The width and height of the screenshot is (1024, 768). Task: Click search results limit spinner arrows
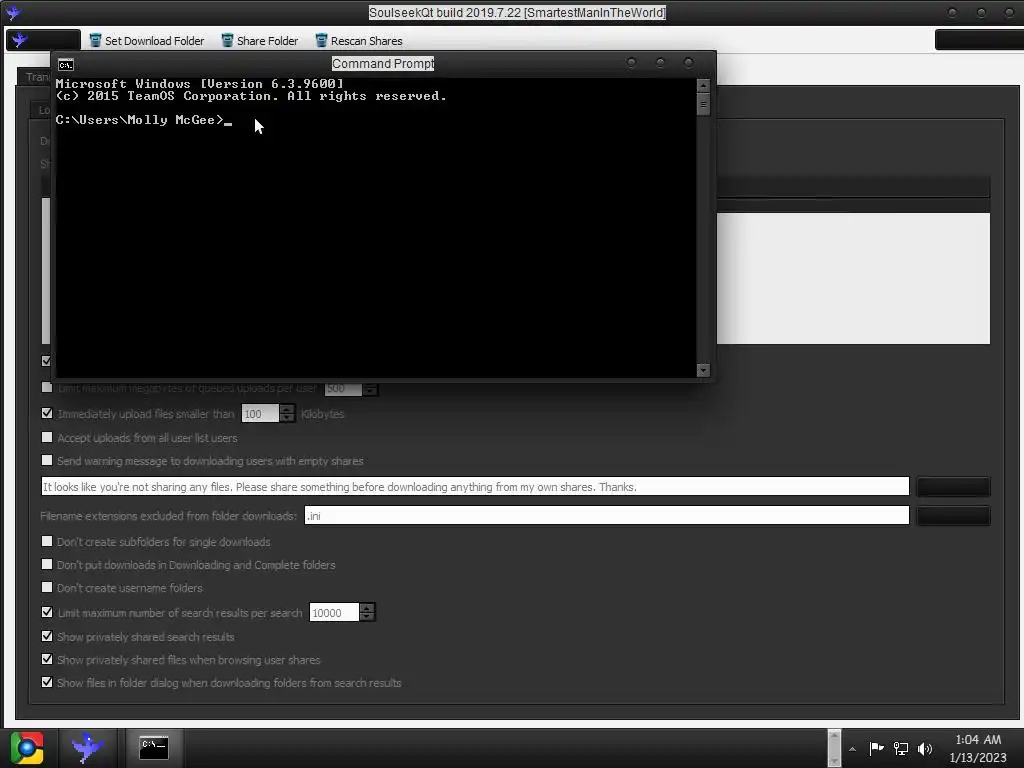coord(367,613)
